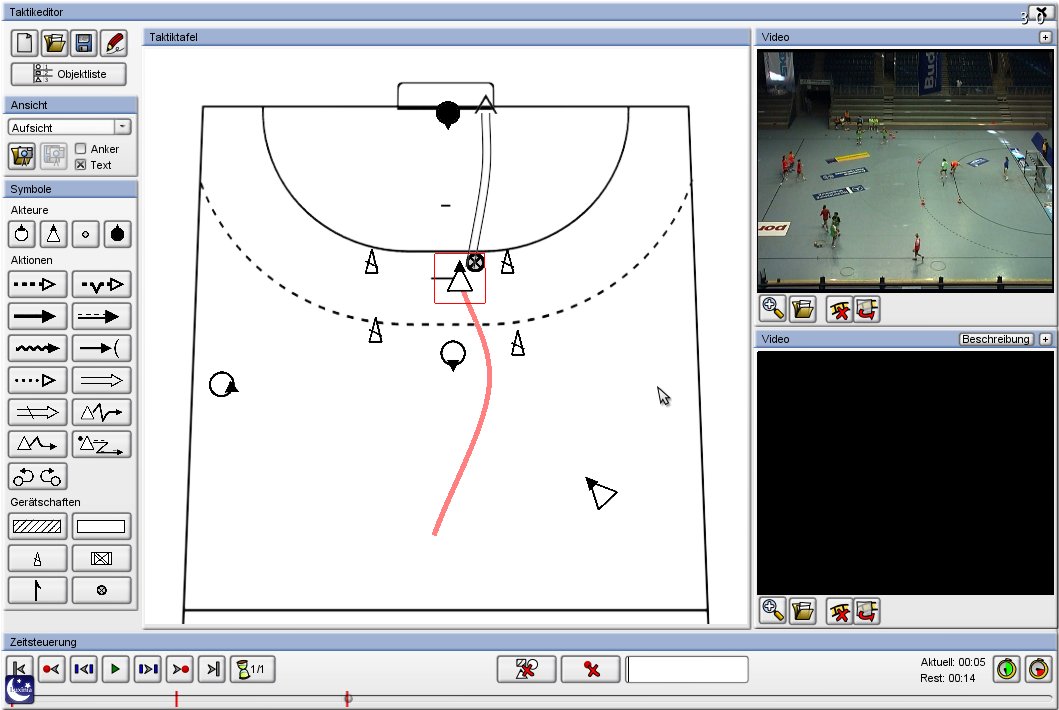The image size is (1059, 710).
Task: Select the solid bold arrow action
Action: (x=38, y=316)
